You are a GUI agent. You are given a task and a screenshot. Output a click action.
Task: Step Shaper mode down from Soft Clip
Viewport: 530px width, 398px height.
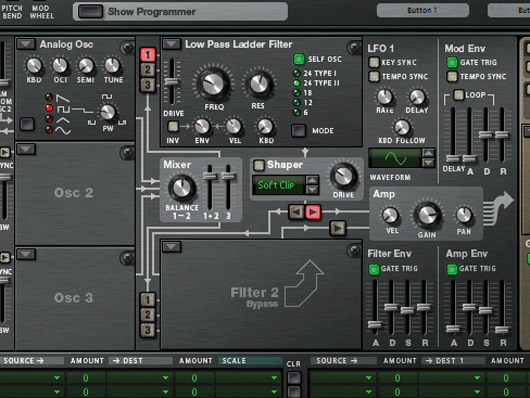point(312,190)
